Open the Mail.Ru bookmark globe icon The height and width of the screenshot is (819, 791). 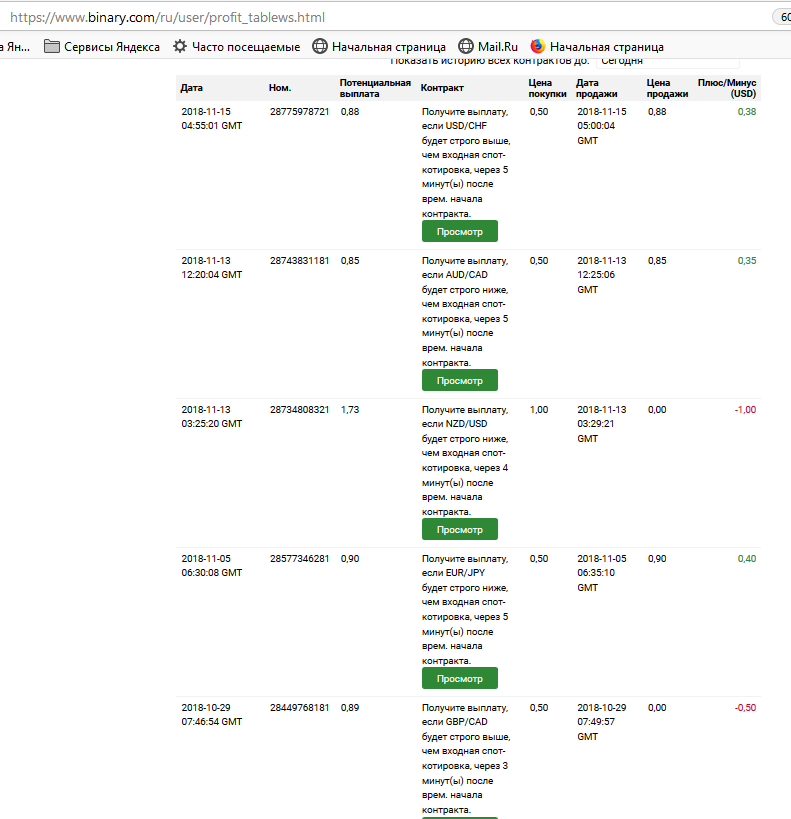[466, 46]
